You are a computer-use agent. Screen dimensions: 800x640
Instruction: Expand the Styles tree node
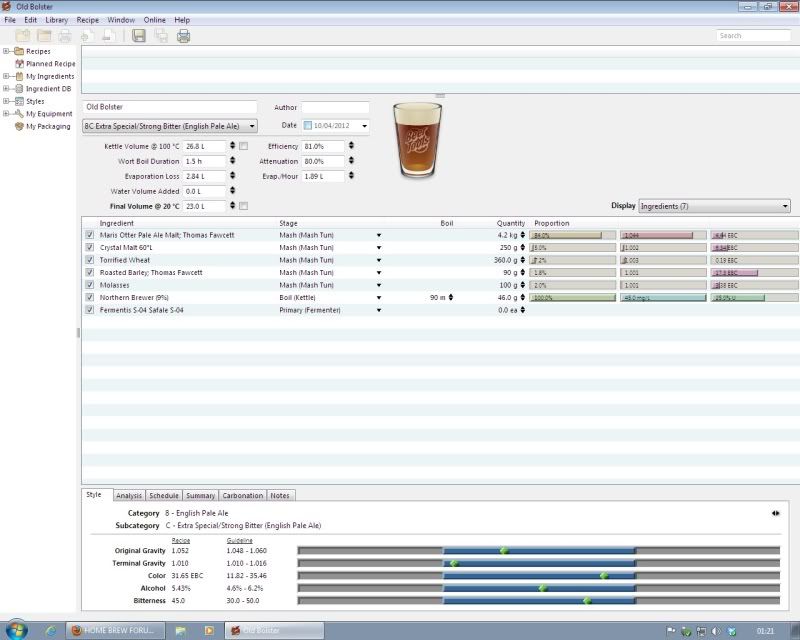click(6, 101)
